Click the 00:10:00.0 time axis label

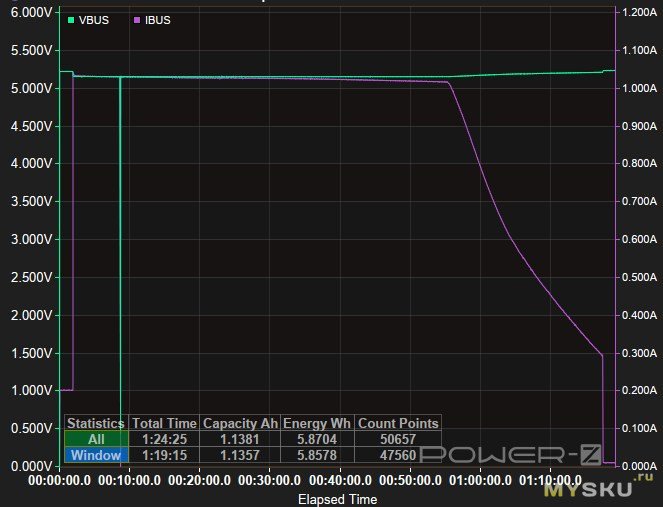tap(129, 481)
